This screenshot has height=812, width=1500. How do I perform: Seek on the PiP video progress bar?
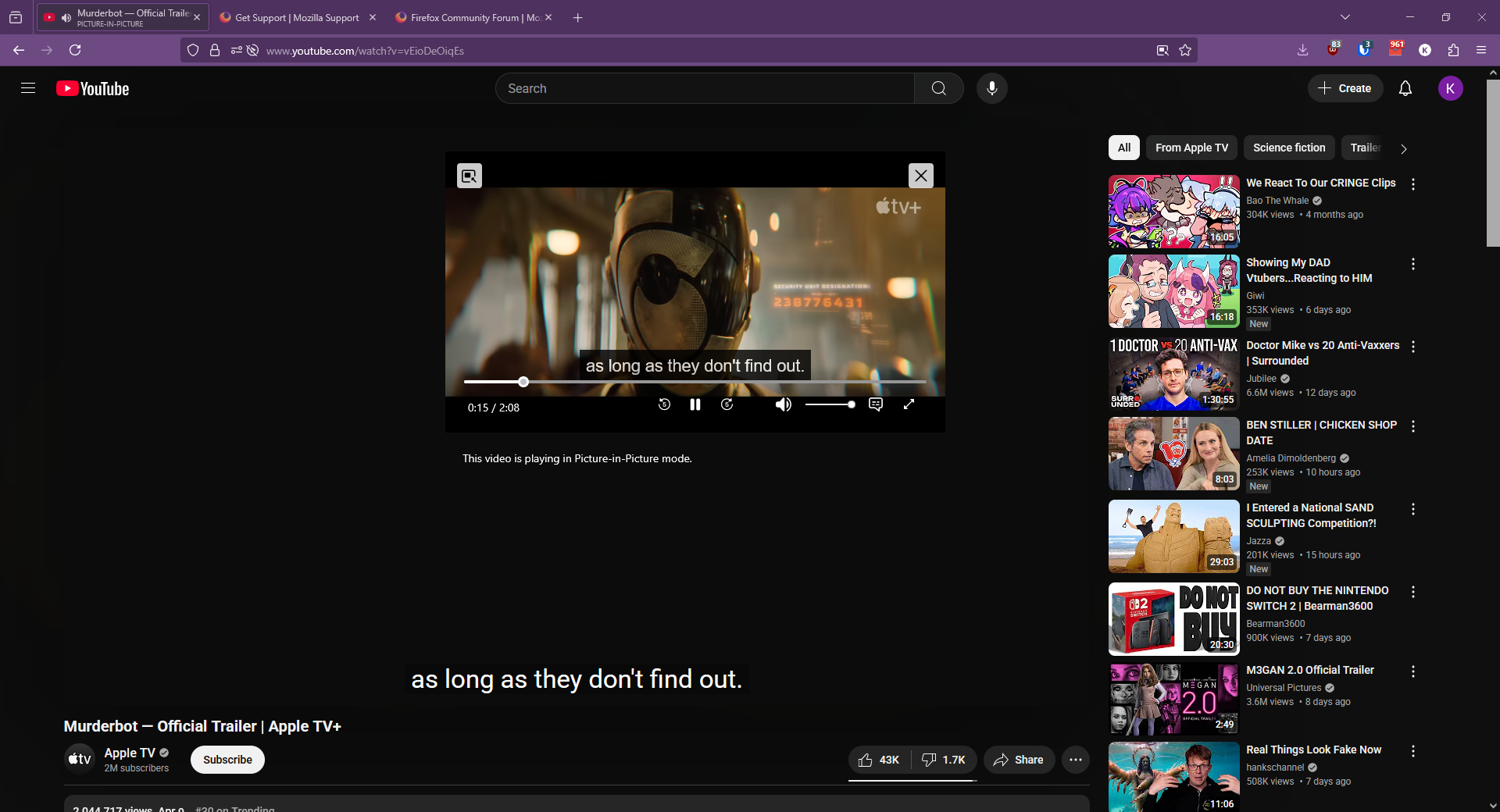pyautogui.click(x=695, y=382)
